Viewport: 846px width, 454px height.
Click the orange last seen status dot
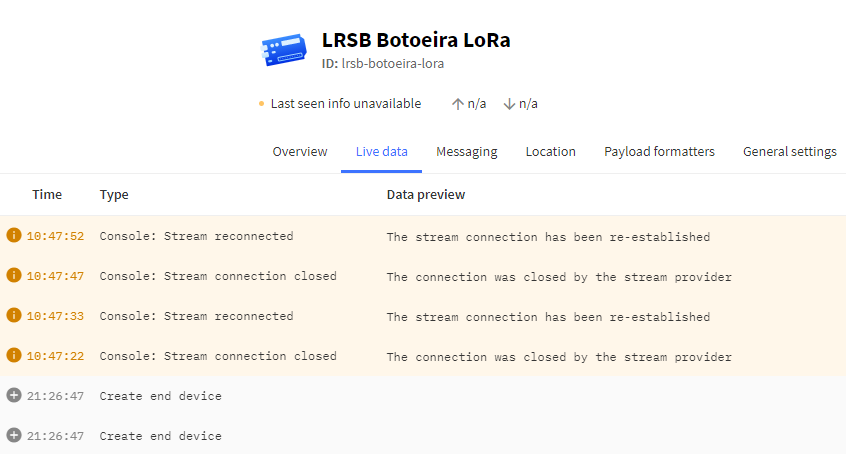point(262,104)
